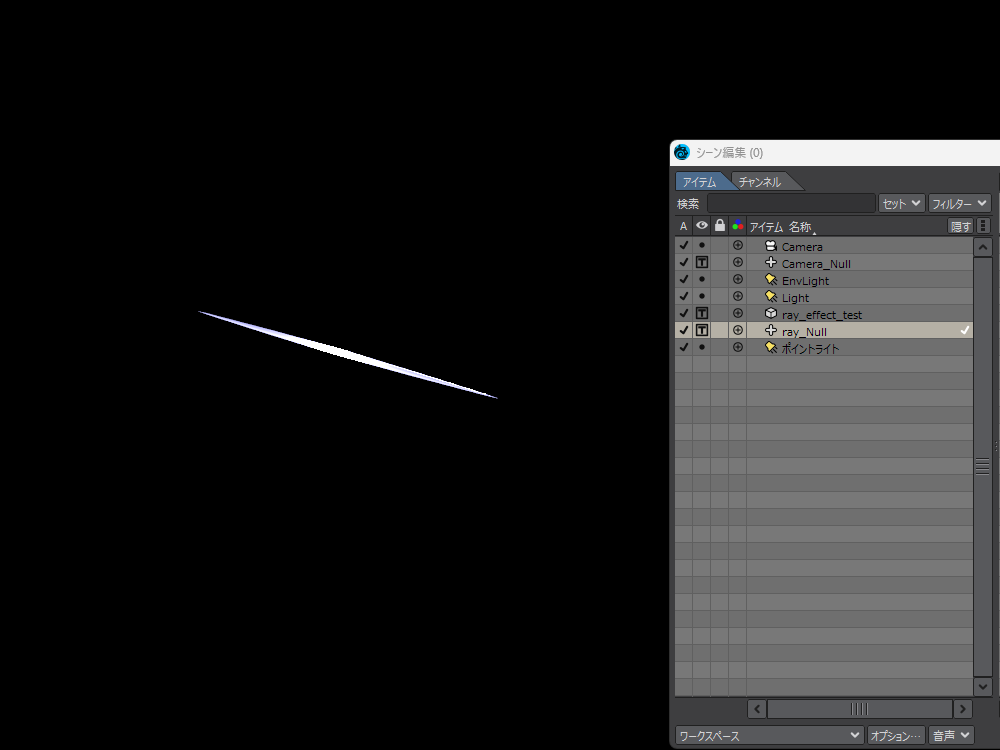
Task: Click the オプション button
Action: [895, 735]
